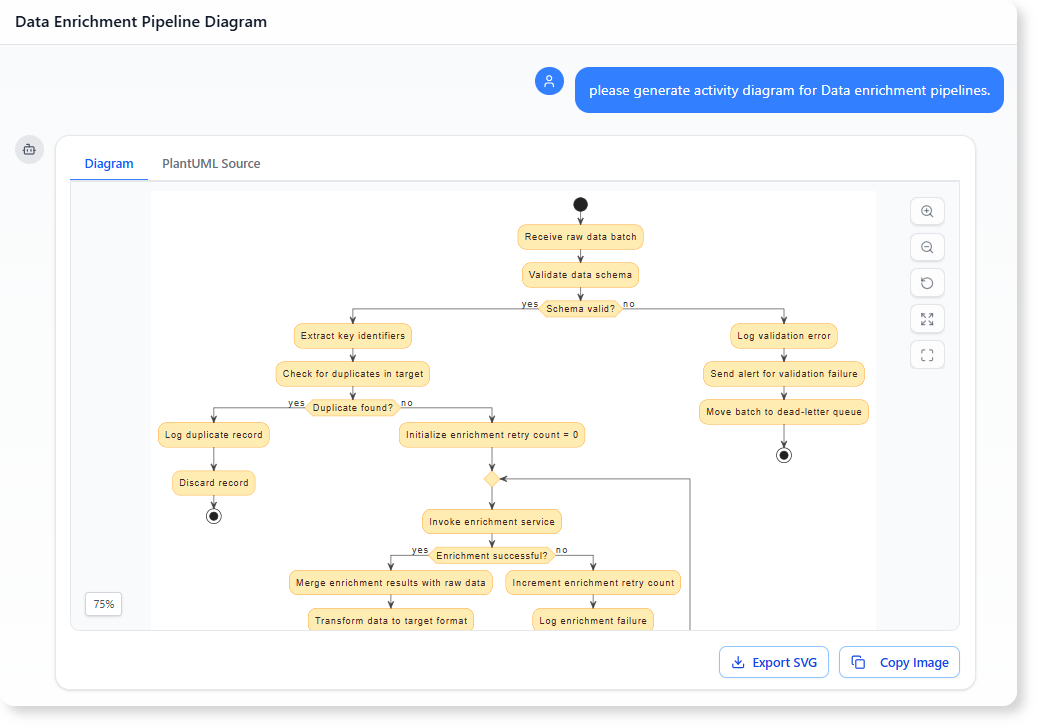Click the robot assistant avatar icon
This screenshot has height=728, width=1040.
coord(29,149)
